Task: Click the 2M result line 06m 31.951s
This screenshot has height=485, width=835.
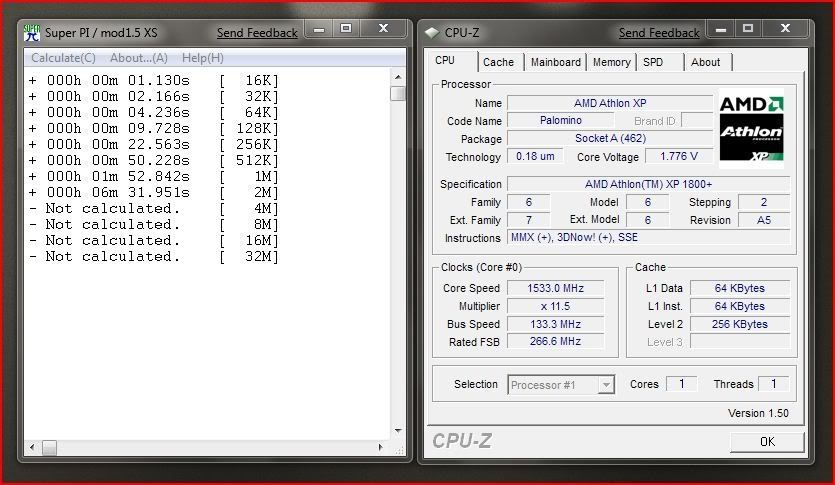Action: coord(153,192)
